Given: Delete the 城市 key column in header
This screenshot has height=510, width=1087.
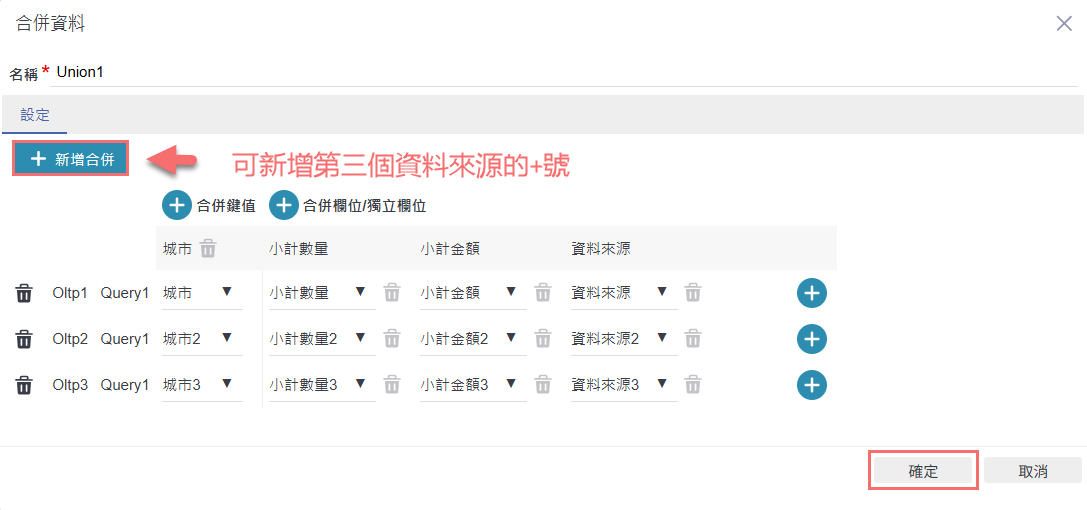Looking at the screenshot, I should coord(208,248).
